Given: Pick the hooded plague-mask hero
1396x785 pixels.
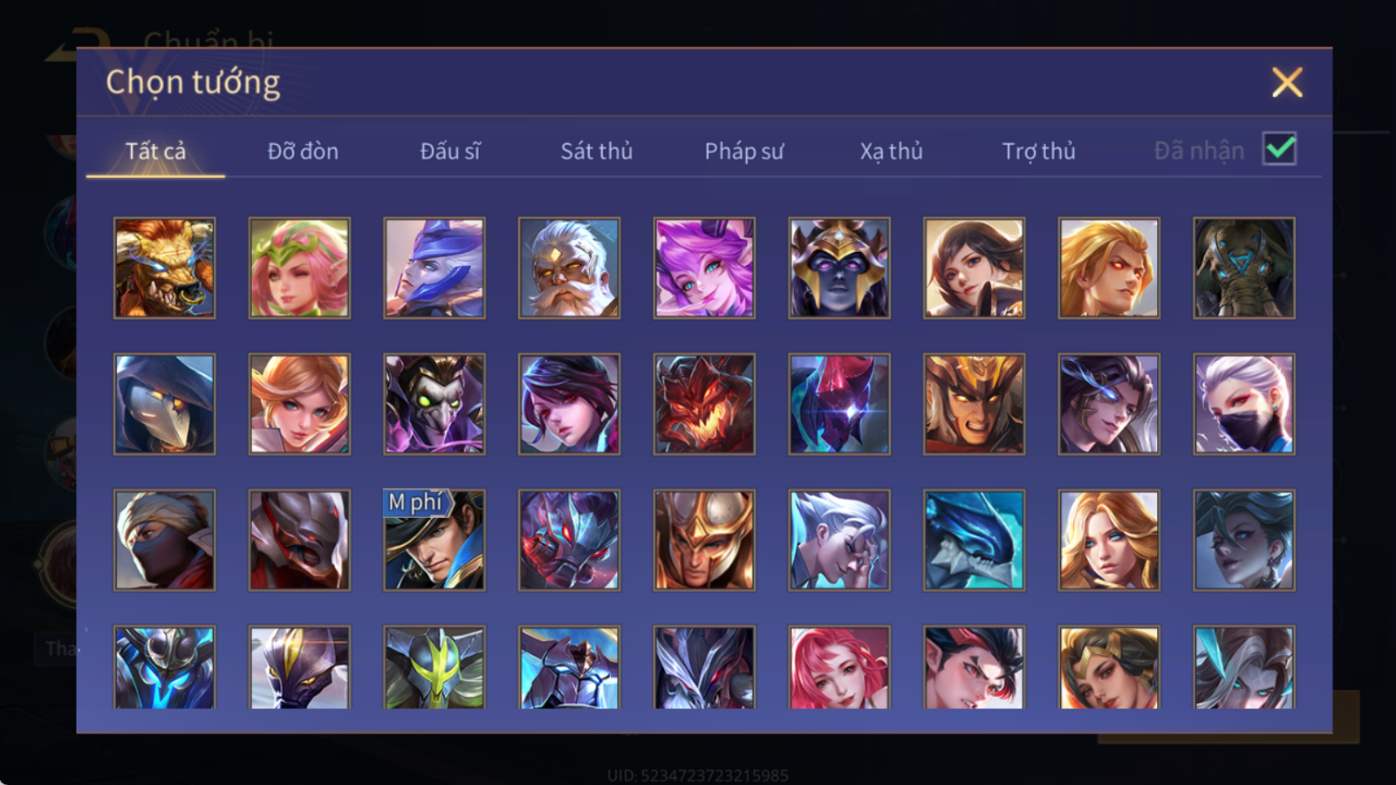Looking at the screenshot, I should click(164, 404).
